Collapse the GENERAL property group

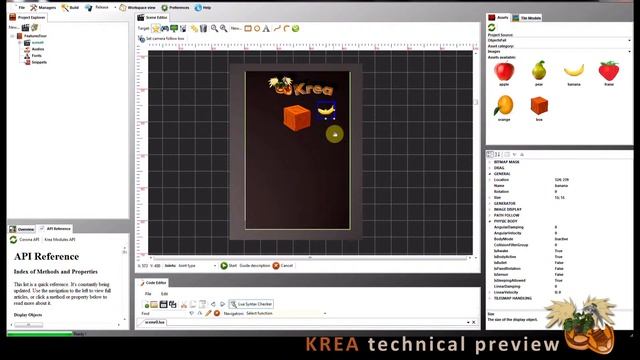(x=490, y=174)
